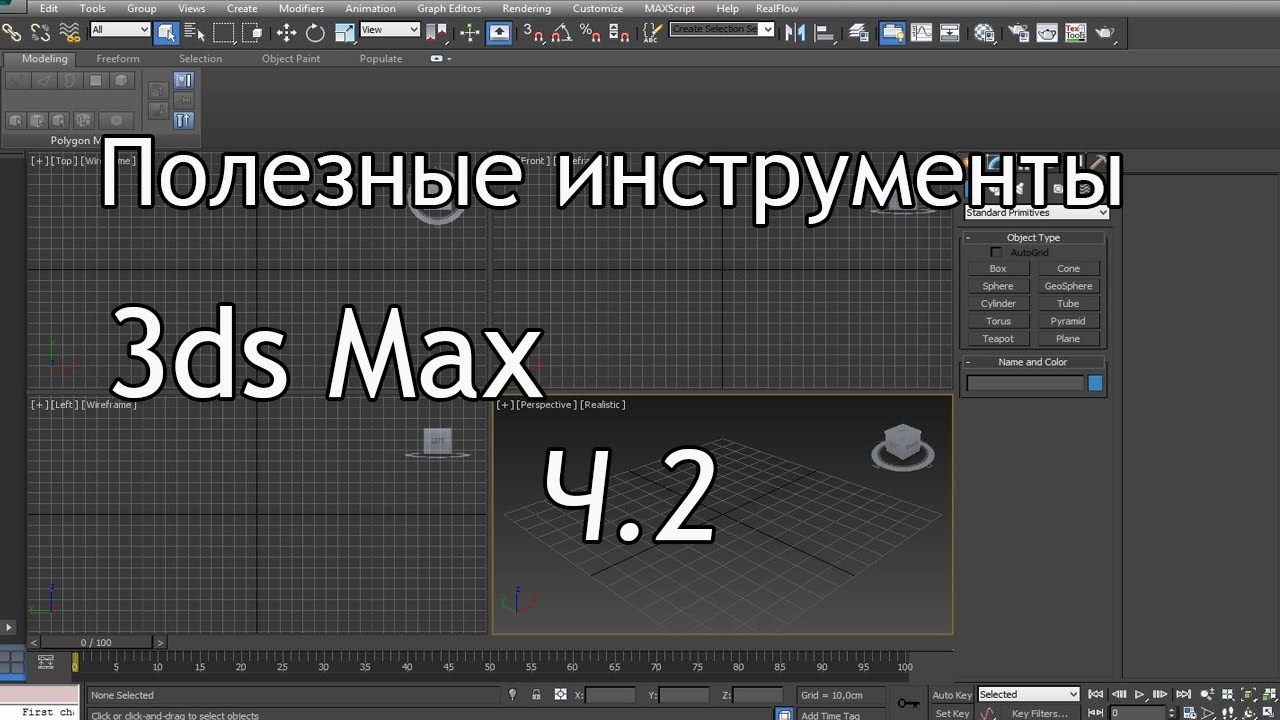The width and height of the screenshot is (1280, 720).
Task: Toggle Keyboard Shortcut Override button
Action: (x=500, y=32)
